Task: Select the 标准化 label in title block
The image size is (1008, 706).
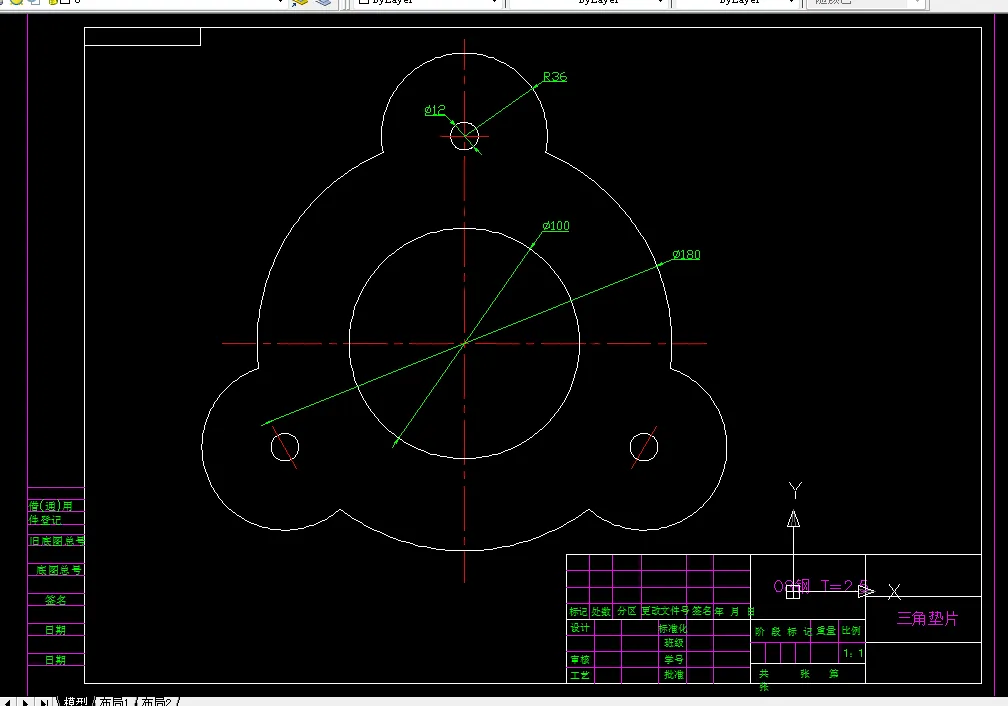Action: (672, 628)
